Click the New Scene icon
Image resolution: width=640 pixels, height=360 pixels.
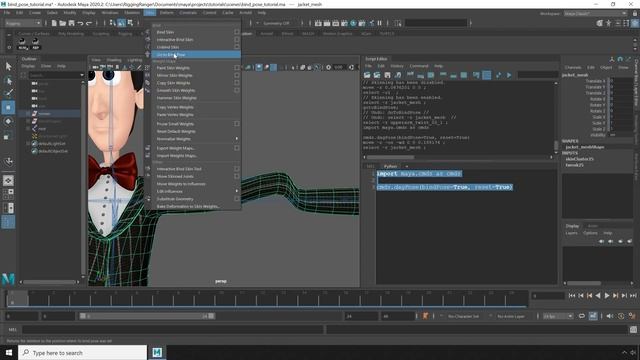[54, 23]
